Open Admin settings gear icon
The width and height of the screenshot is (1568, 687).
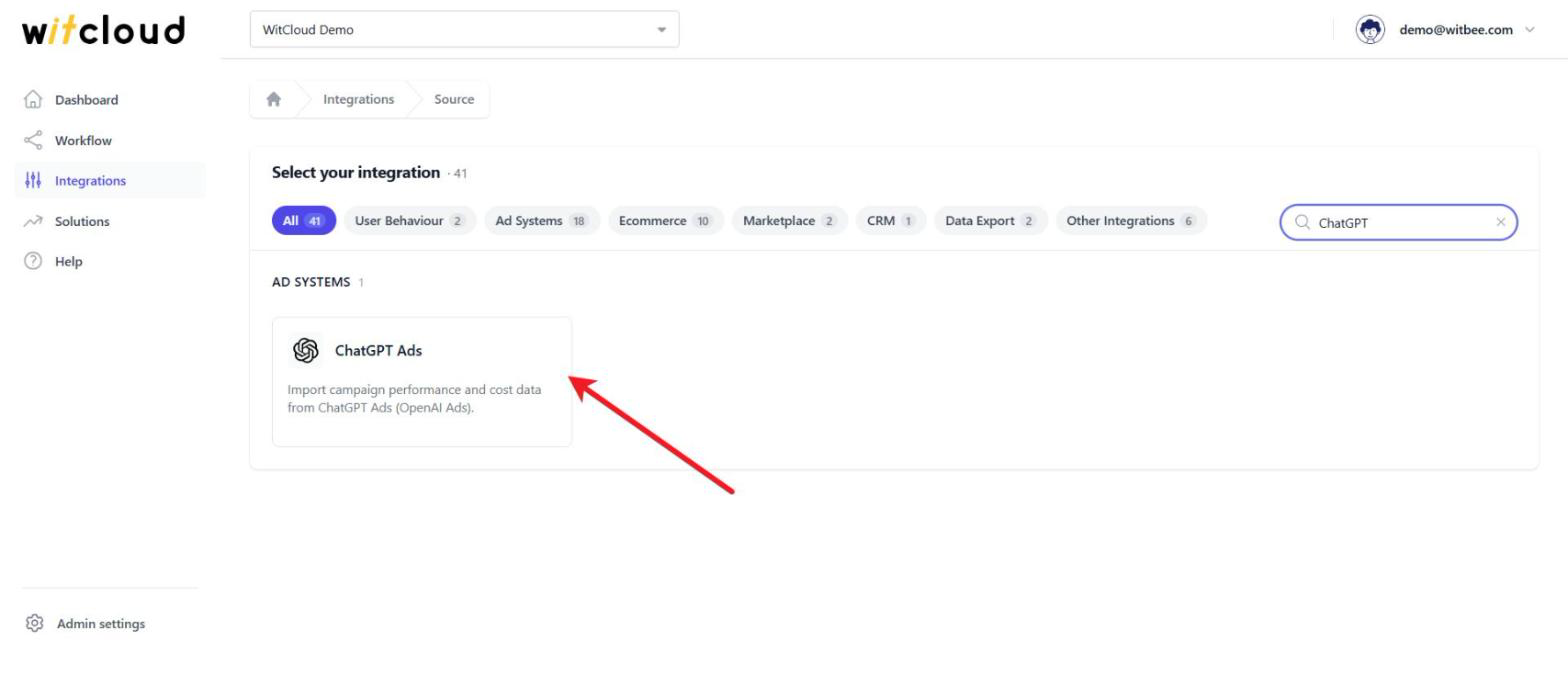point(34,623)
